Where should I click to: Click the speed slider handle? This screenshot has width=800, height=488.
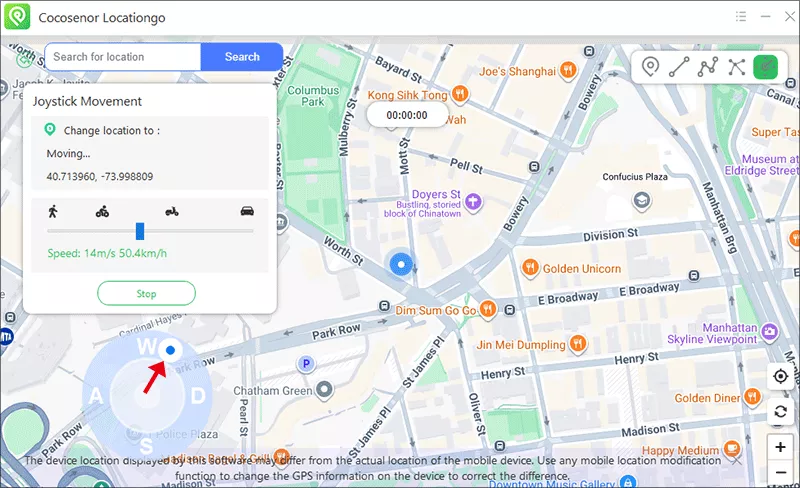[x=140, y=231]
